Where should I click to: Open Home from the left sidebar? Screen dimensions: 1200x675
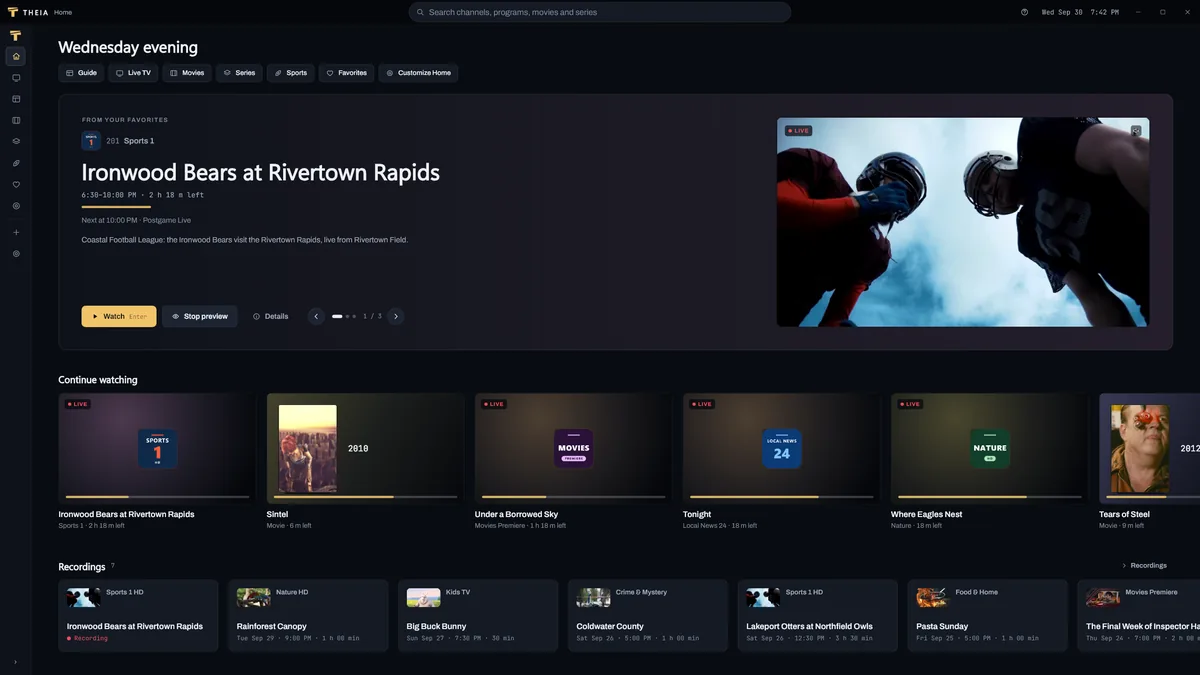coord(16,56)
